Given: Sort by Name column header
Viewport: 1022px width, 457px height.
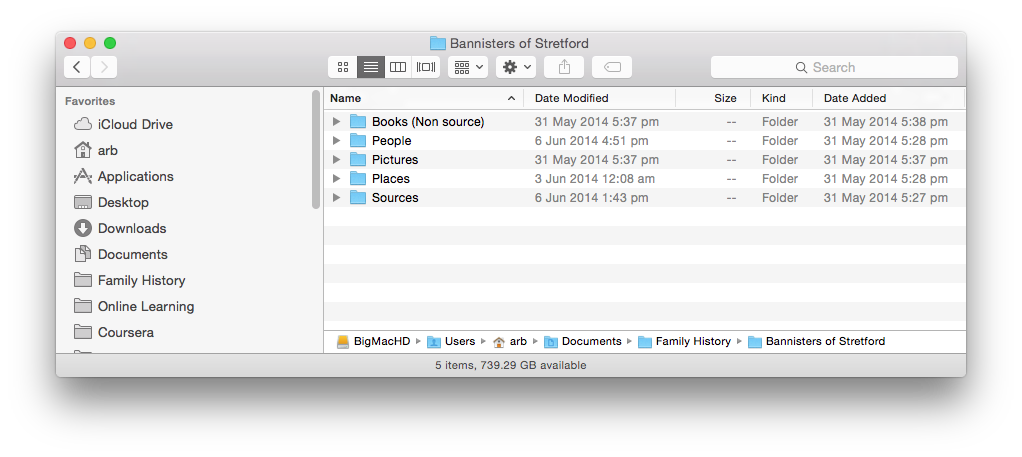Looking at the screenshot, I should point(424,98).
